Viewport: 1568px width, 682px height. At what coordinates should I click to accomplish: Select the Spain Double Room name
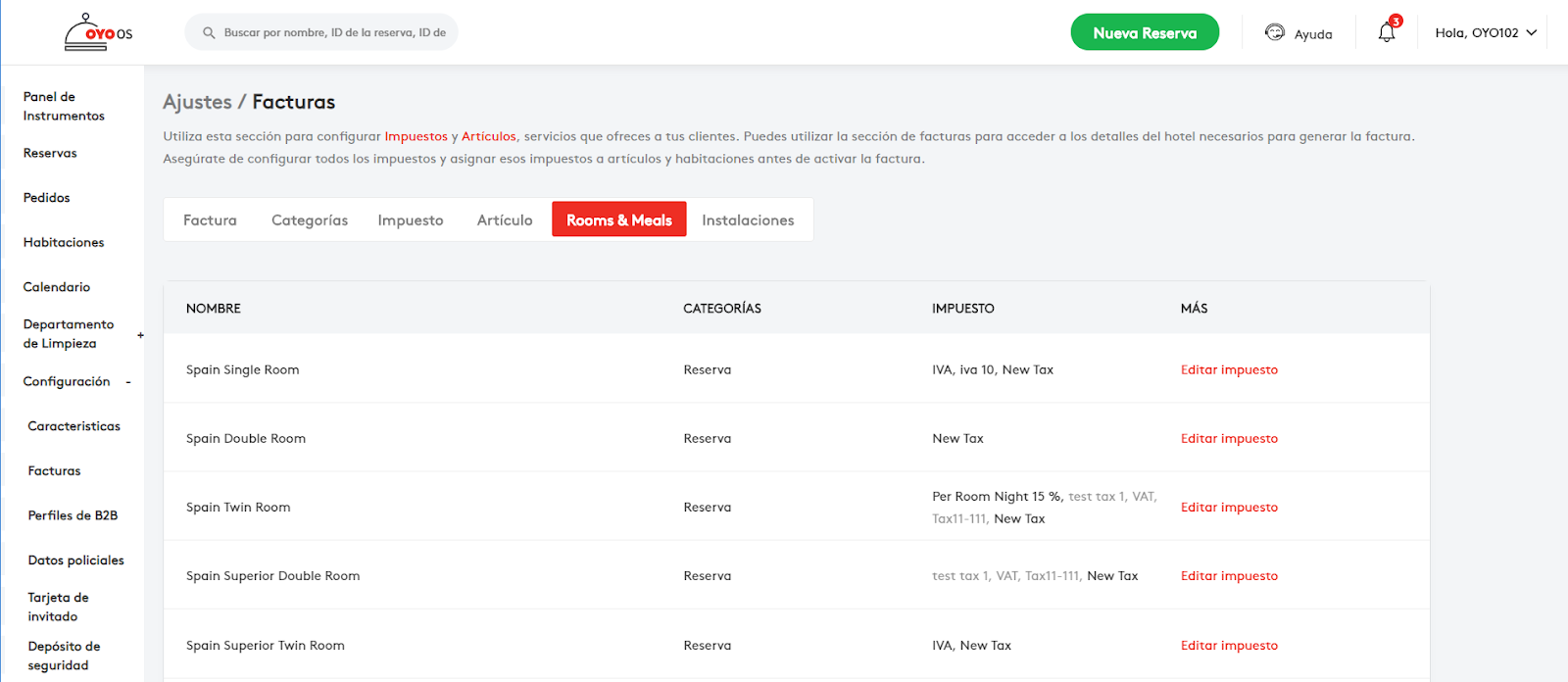click(246, 438)
